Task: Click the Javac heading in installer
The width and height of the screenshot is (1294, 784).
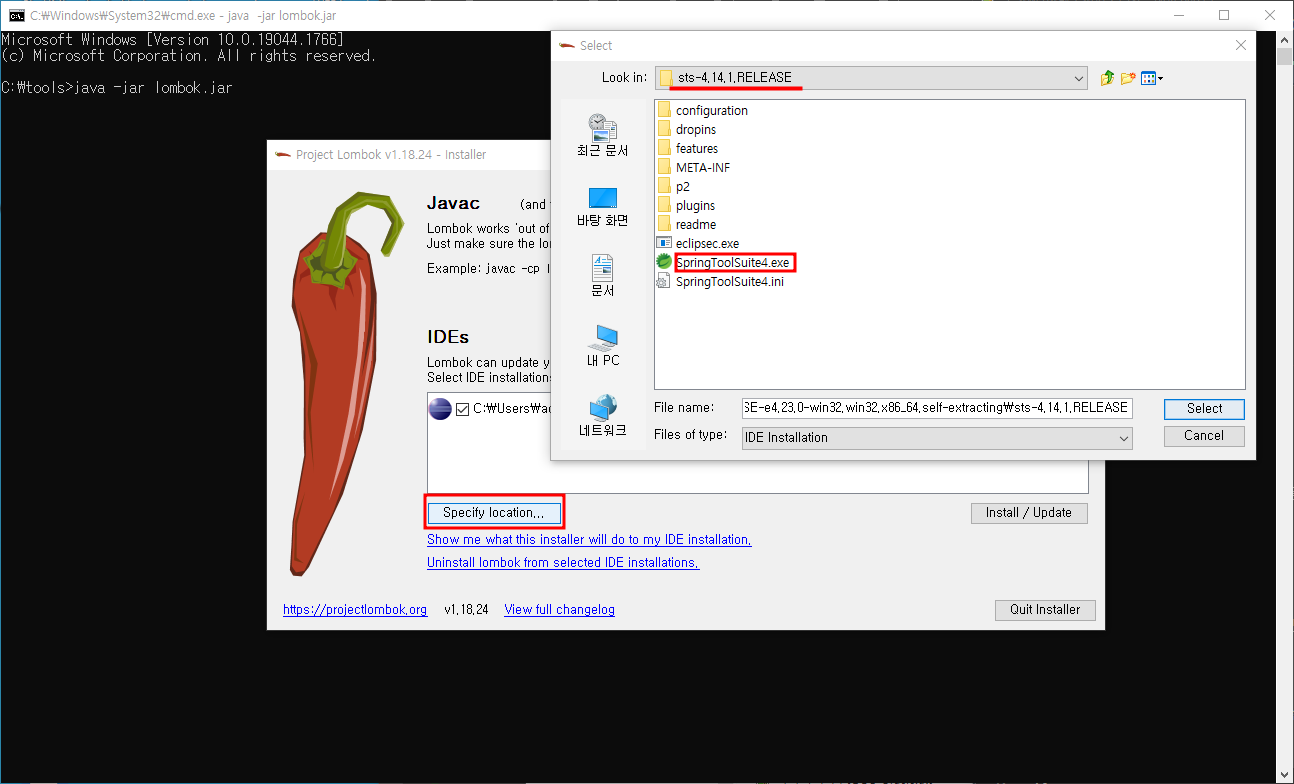Action: coord(453,203)
